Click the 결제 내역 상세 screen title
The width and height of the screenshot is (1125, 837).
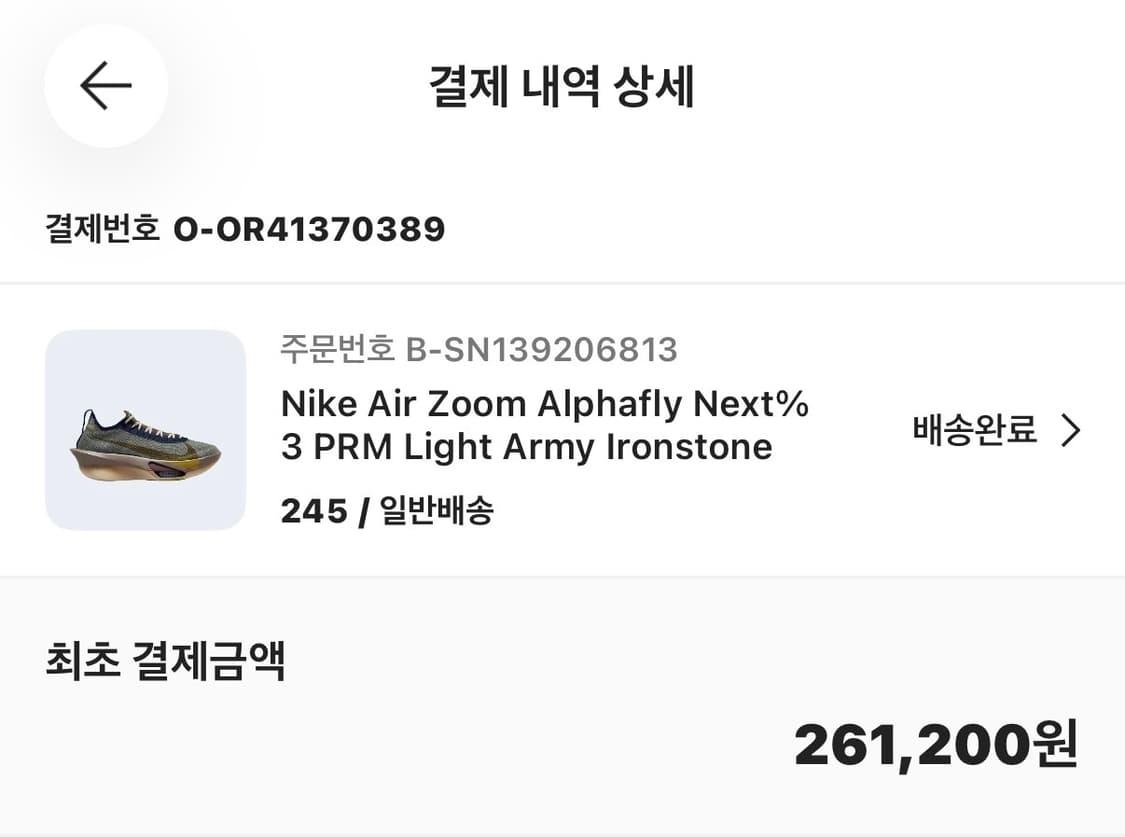tap(562, 86)
